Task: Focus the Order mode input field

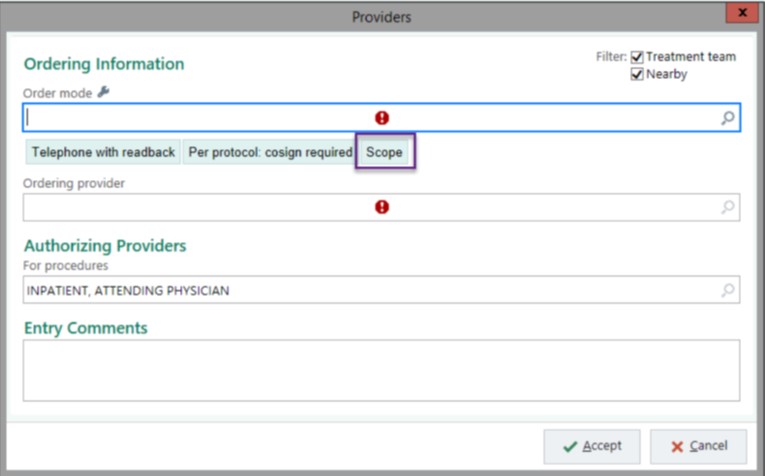Action: (200, 118)
